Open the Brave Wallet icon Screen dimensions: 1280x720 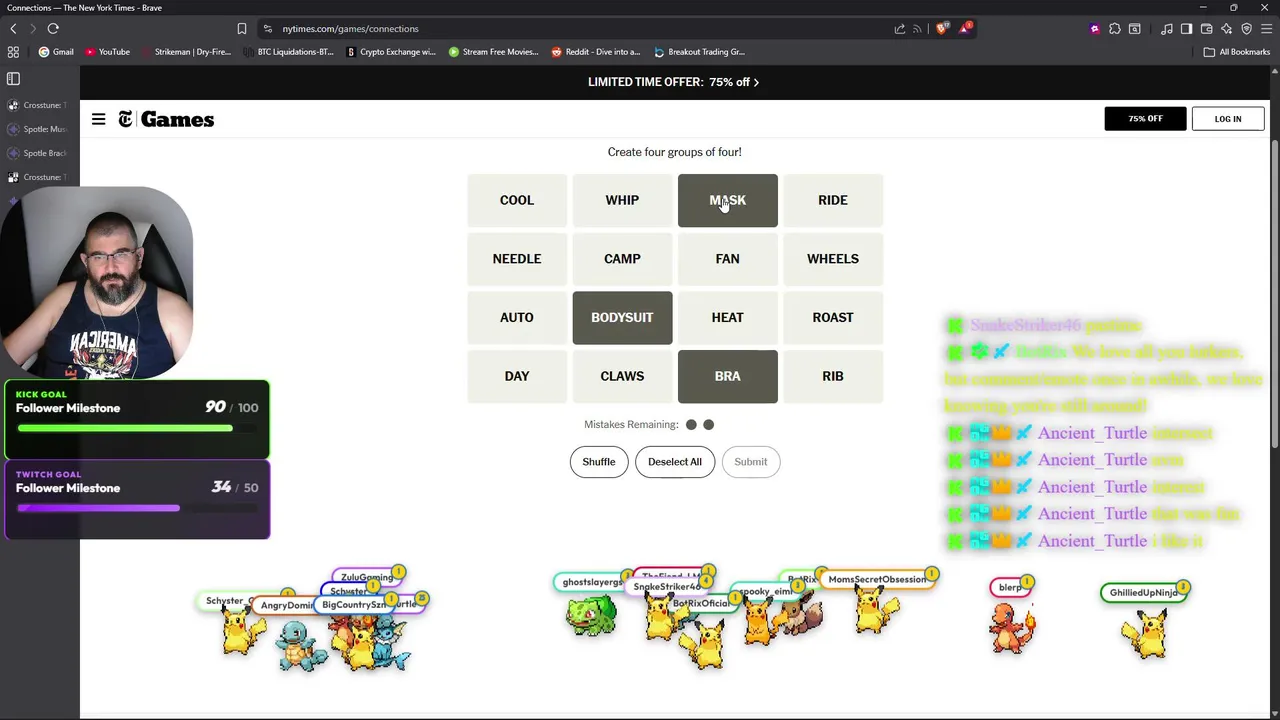point(1206,29)
